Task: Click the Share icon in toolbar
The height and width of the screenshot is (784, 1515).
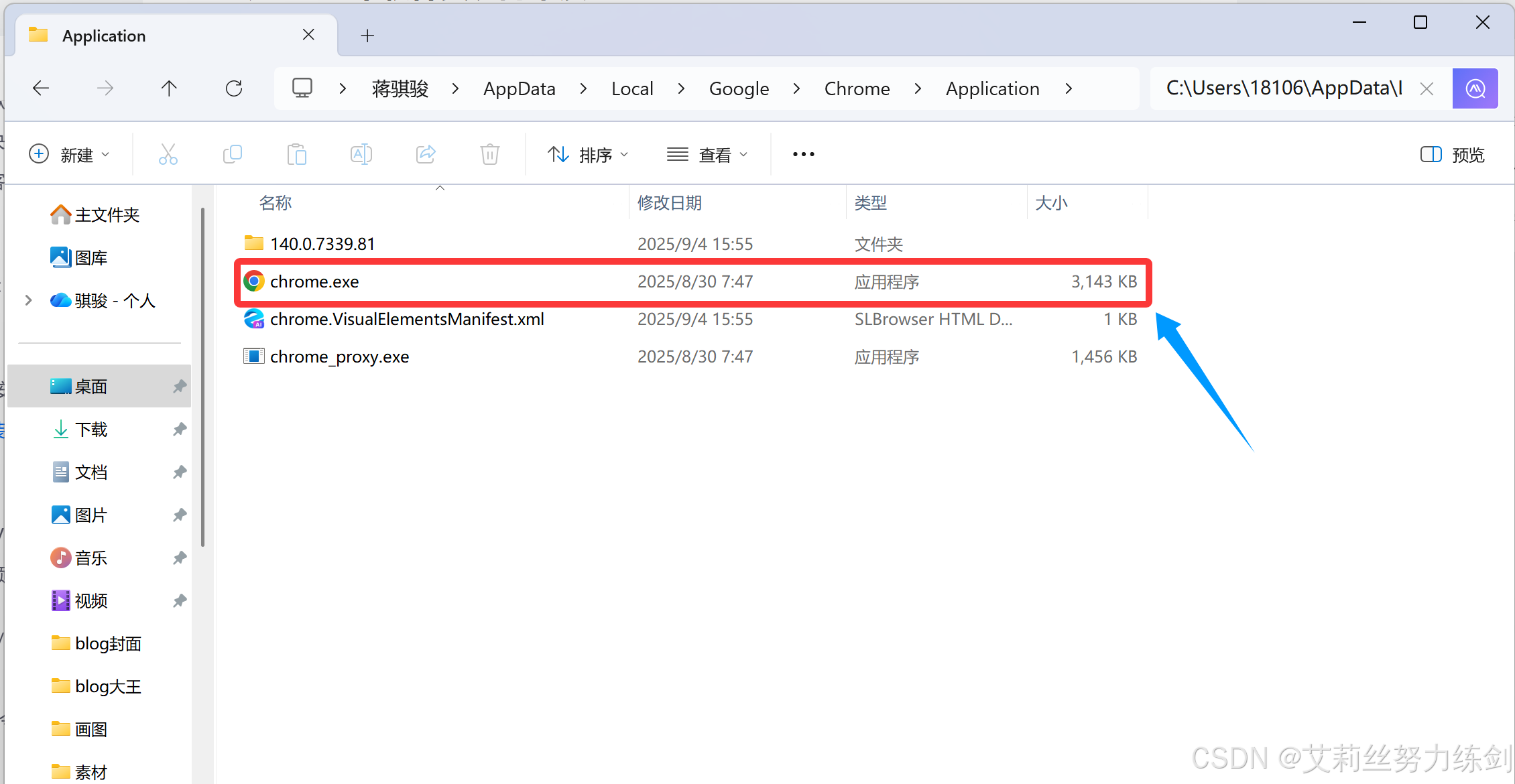Action: click(x=426, y=155)
